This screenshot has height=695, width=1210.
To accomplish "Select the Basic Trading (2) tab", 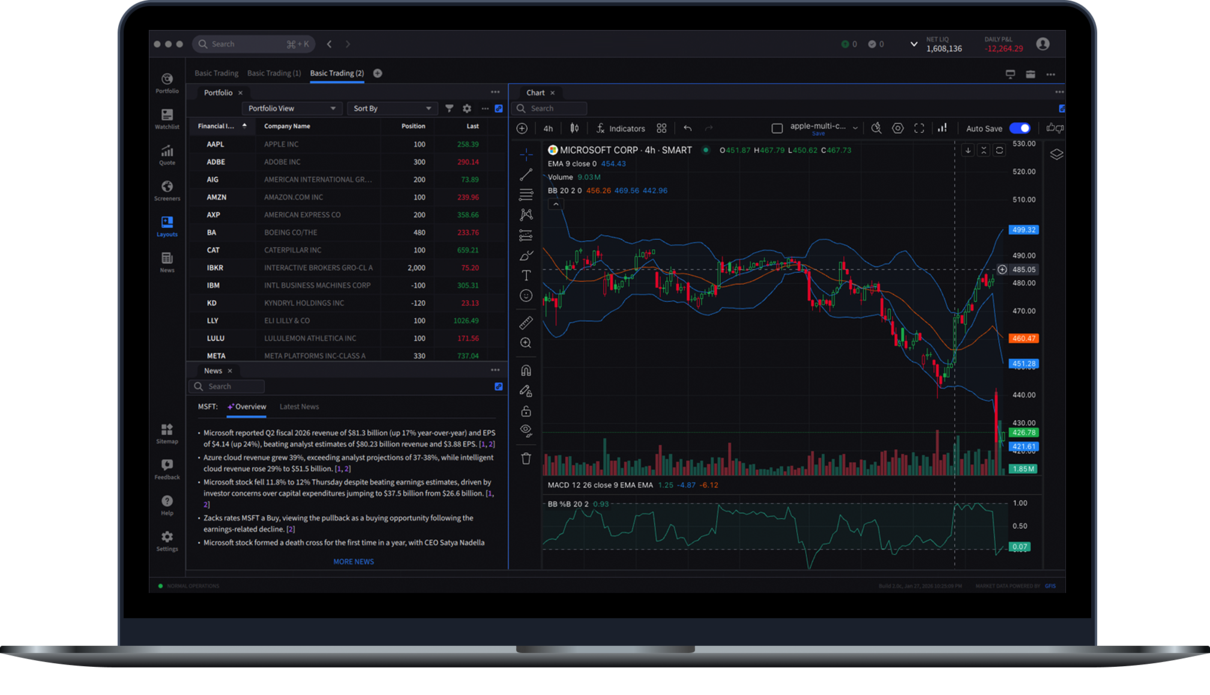I will point(337,73).
